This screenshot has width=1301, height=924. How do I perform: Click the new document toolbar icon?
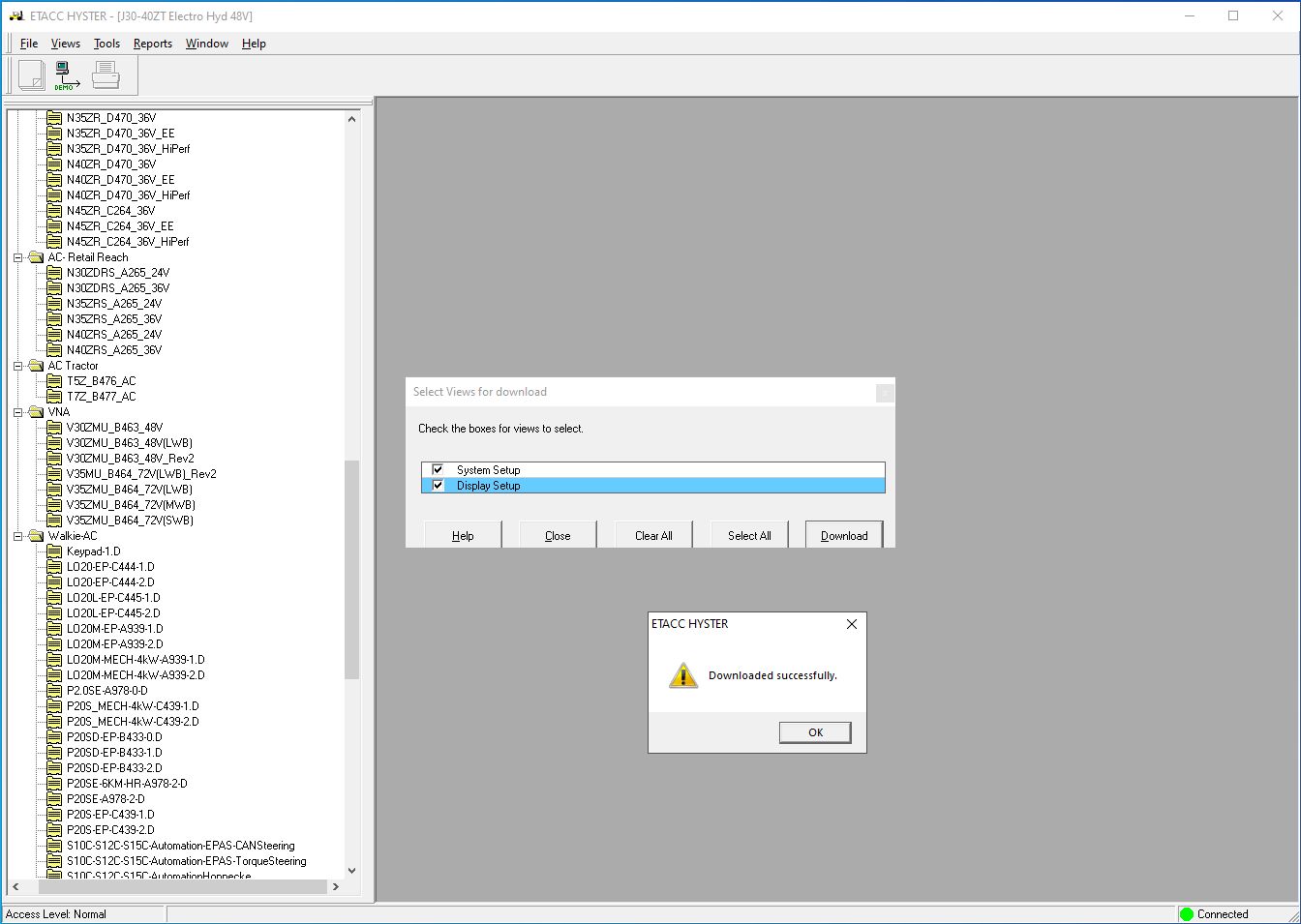point(31,75)
